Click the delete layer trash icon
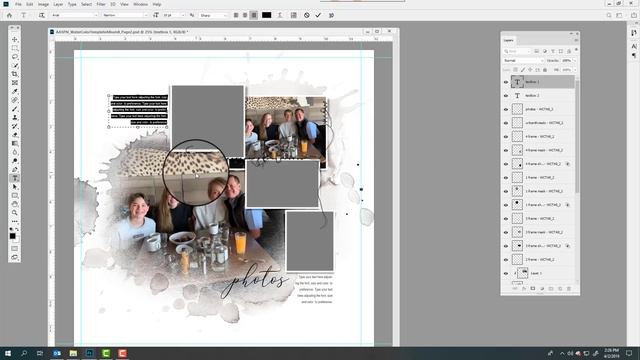 click(x=569, y=289)
